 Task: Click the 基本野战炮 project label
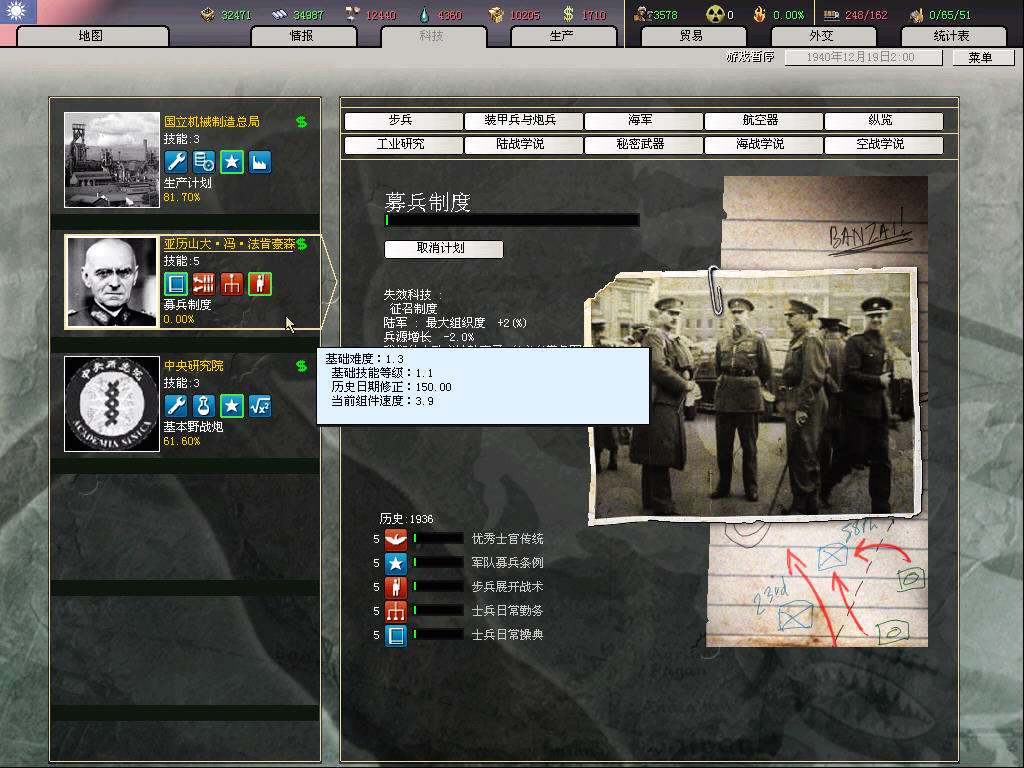[193, 427]
